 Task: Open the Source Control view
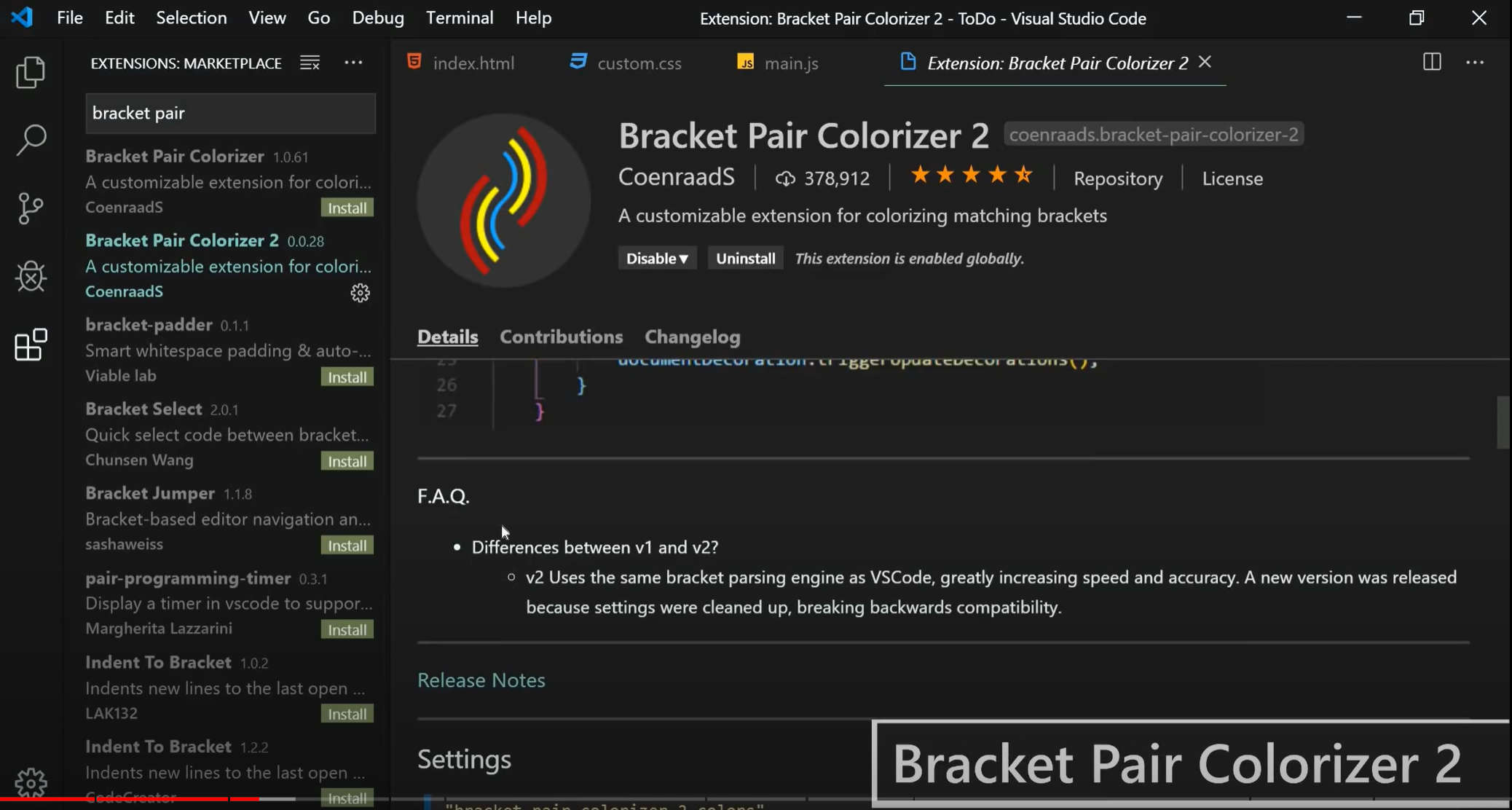tap(31, 208)
